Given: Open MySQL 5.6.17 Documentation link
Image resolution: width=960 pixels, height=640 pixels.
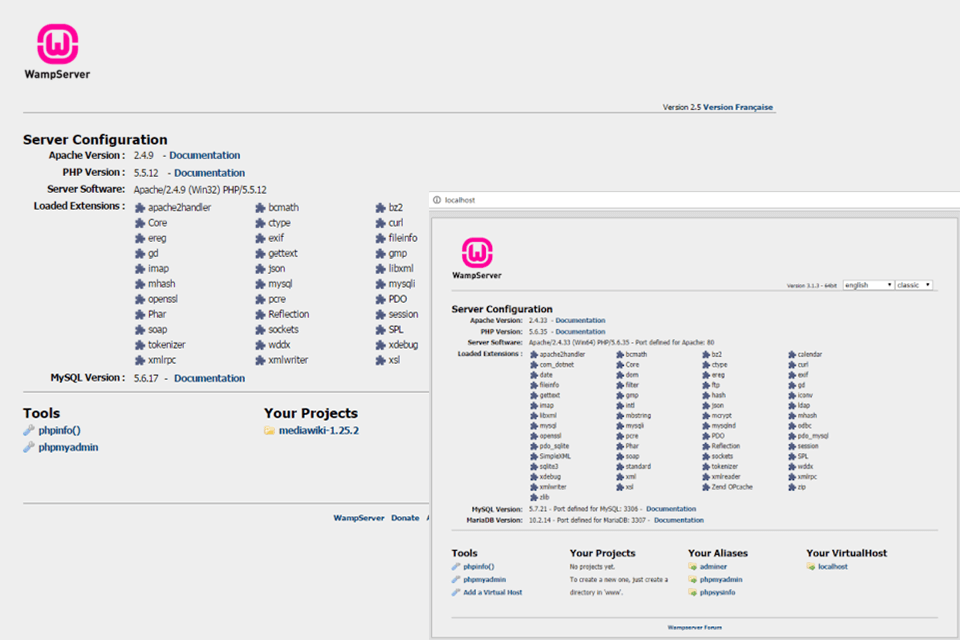Looking at the screenshot, I should coord(209,378).
